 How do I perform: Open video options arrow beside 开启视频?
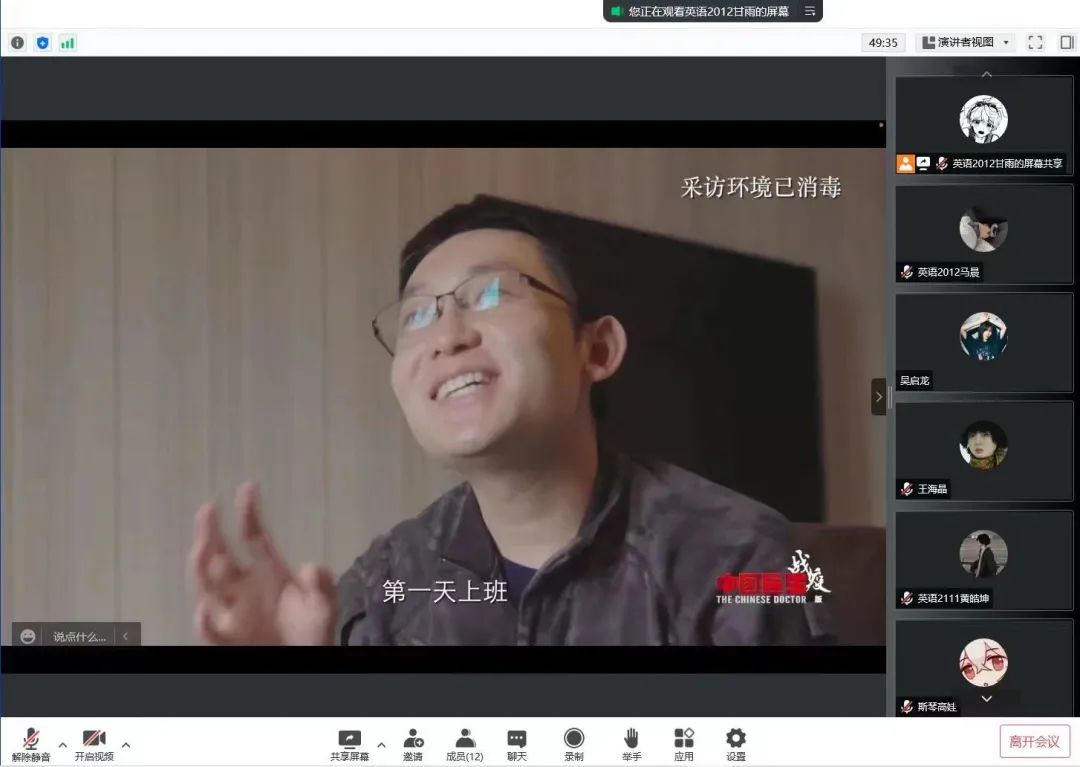coord(126,744)
